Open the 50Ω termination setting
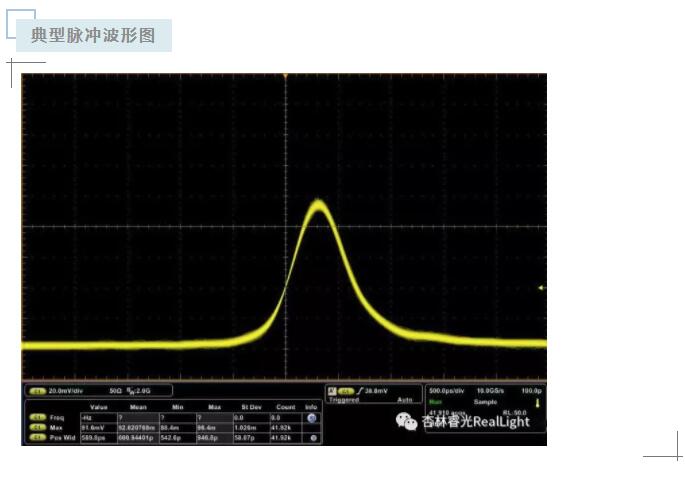Screen dimensions: 685x479 tap(115, 390)
